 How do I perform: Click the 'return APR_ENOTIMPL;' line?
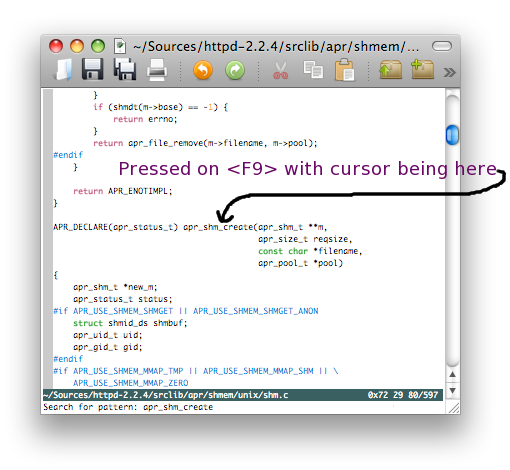pyautogui.click(x=122, y=191)
